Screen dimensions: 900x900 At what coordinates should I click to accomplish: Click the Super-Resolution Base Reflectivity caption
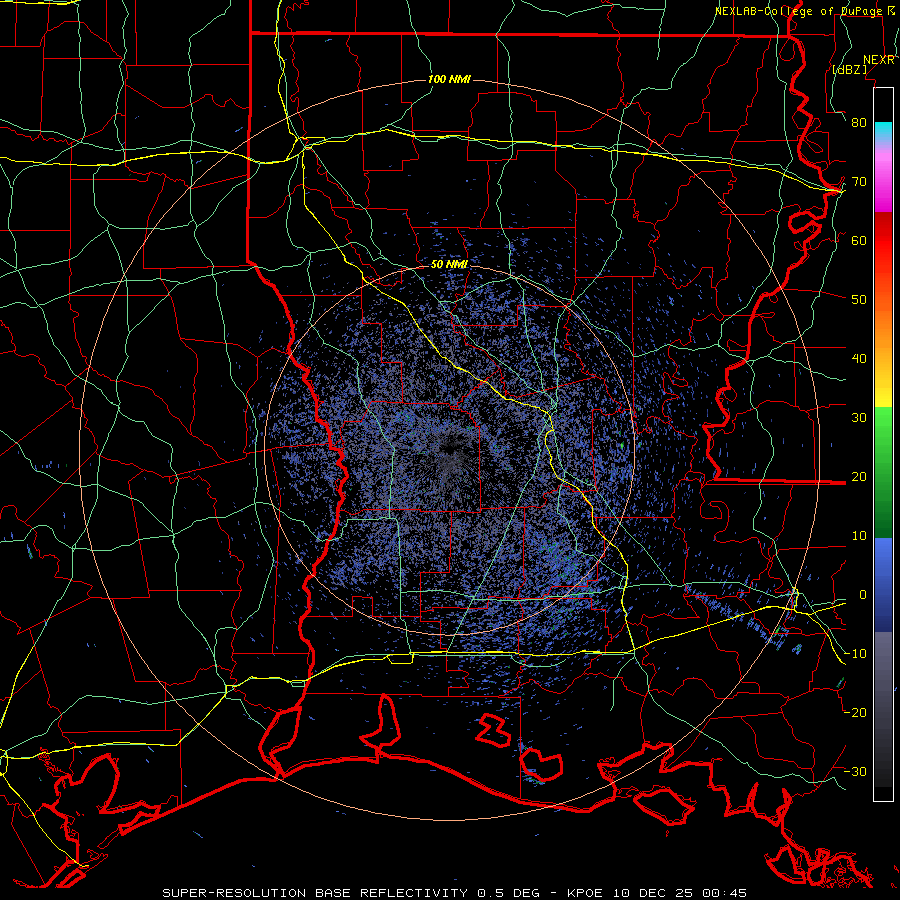pos(455,893)
